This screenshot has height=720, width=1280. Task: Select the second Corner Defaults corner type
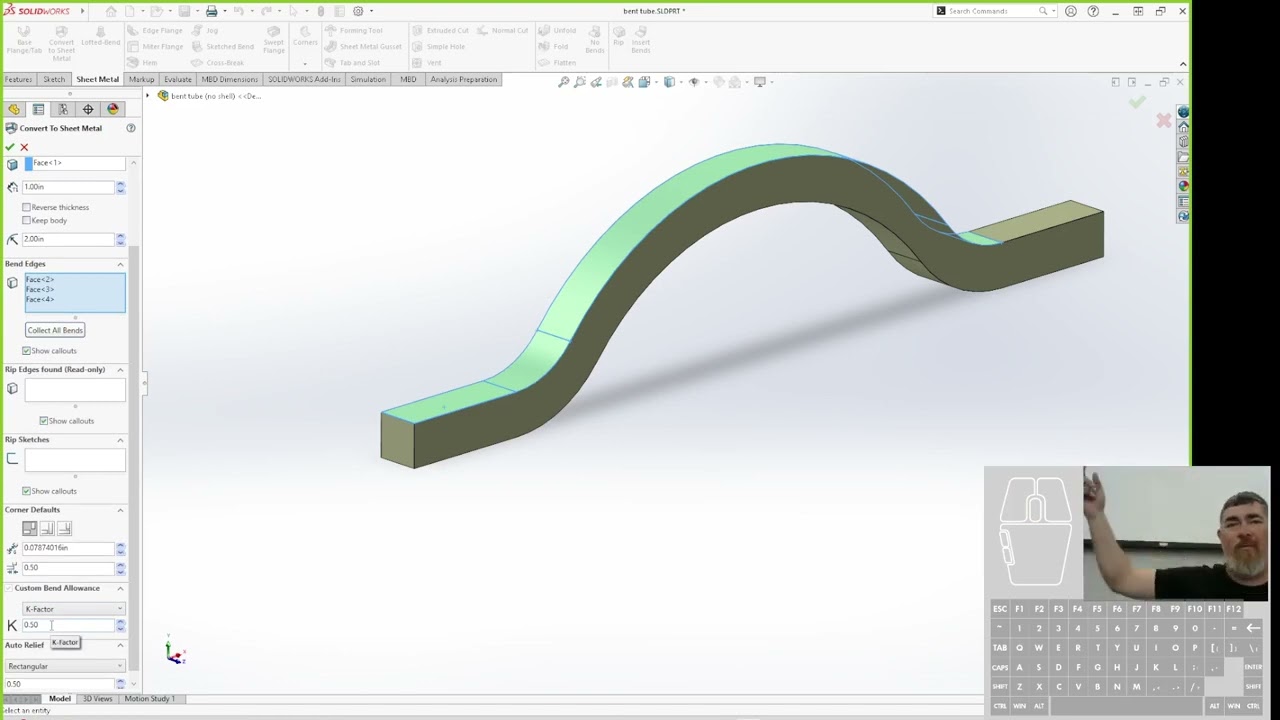click(47, 528)
